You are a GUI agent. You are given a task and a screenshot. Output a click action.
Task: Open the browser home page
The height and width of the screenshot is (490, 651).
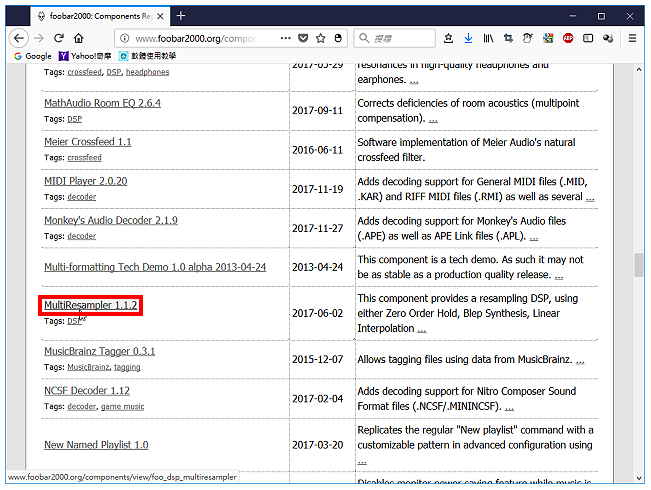click(x=78, y=39)
